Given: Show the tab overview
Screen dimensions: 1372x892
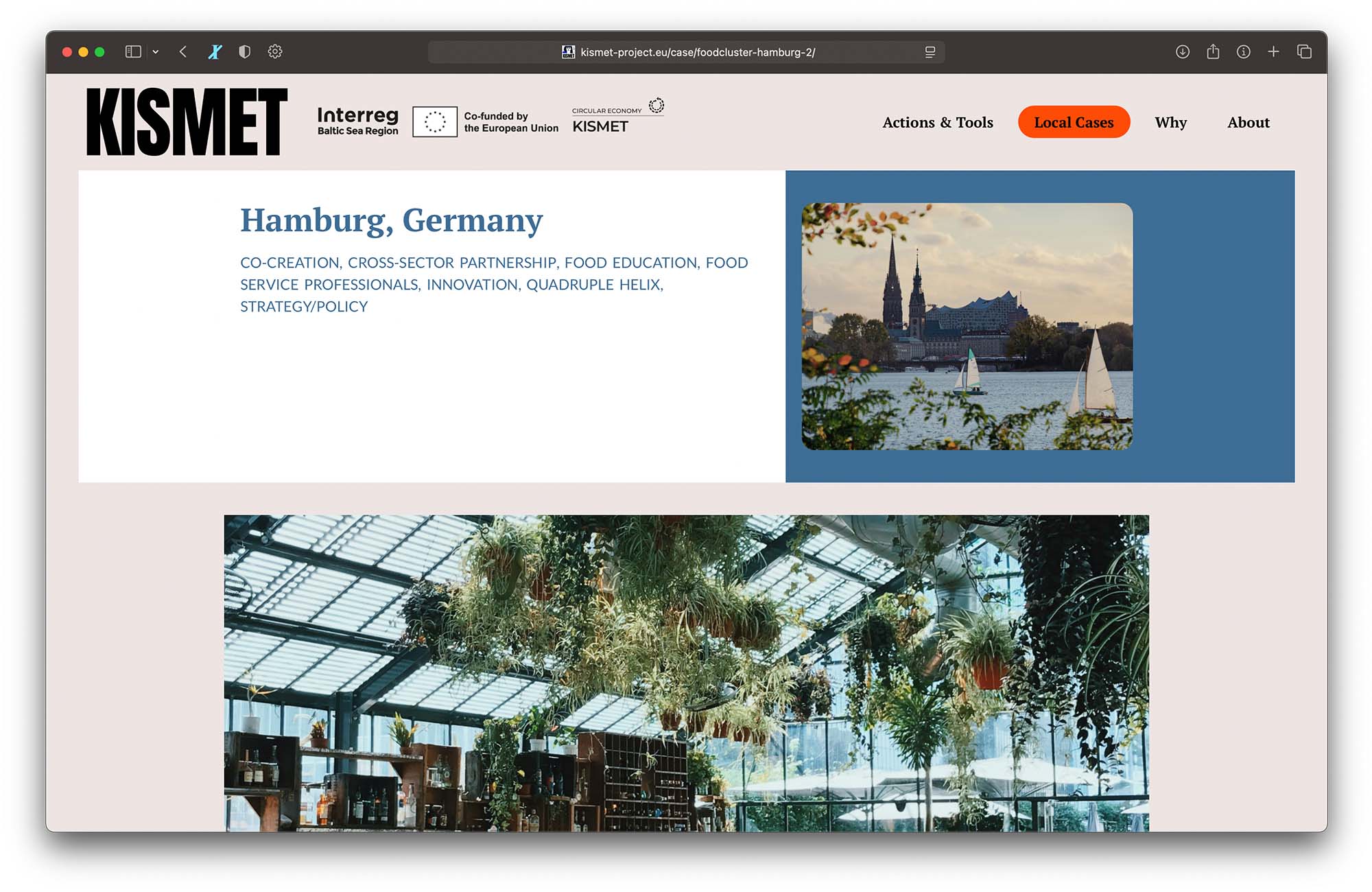Looking at the screenshot, I should point(1304,51).
